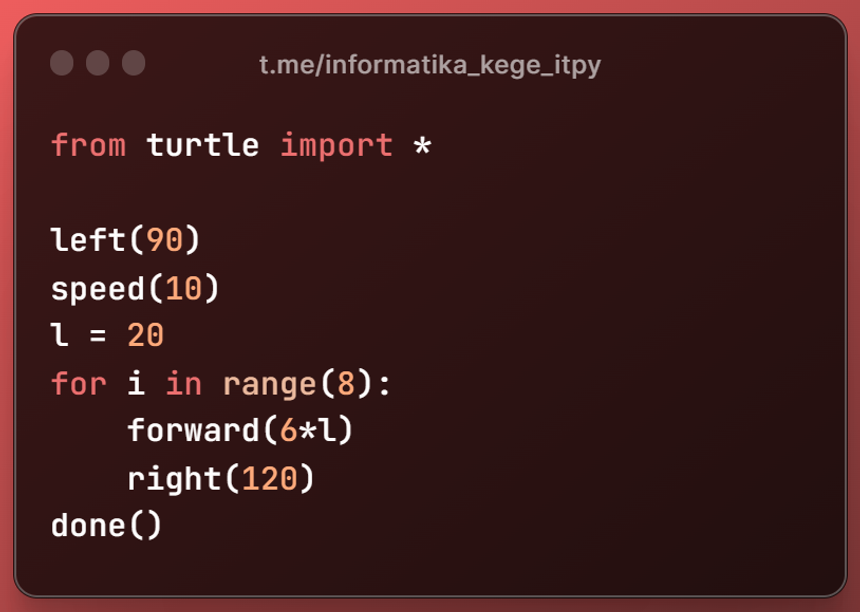This screenshot has width=860, height=612.
Task: Click the number 90 in left call
Action: pos(164,241)
